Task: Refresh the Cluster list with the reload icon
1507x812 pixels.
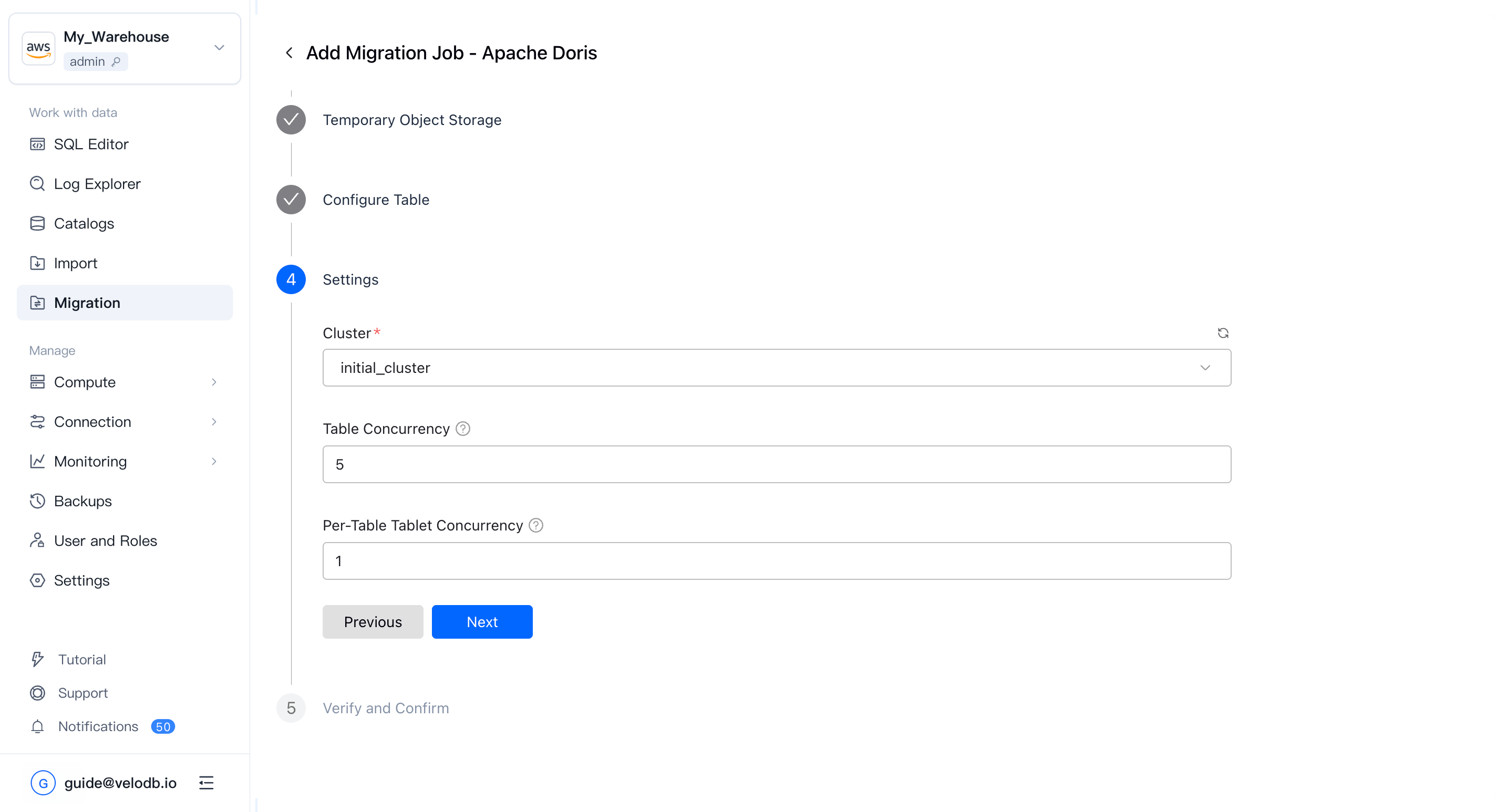Action: 1223,333
